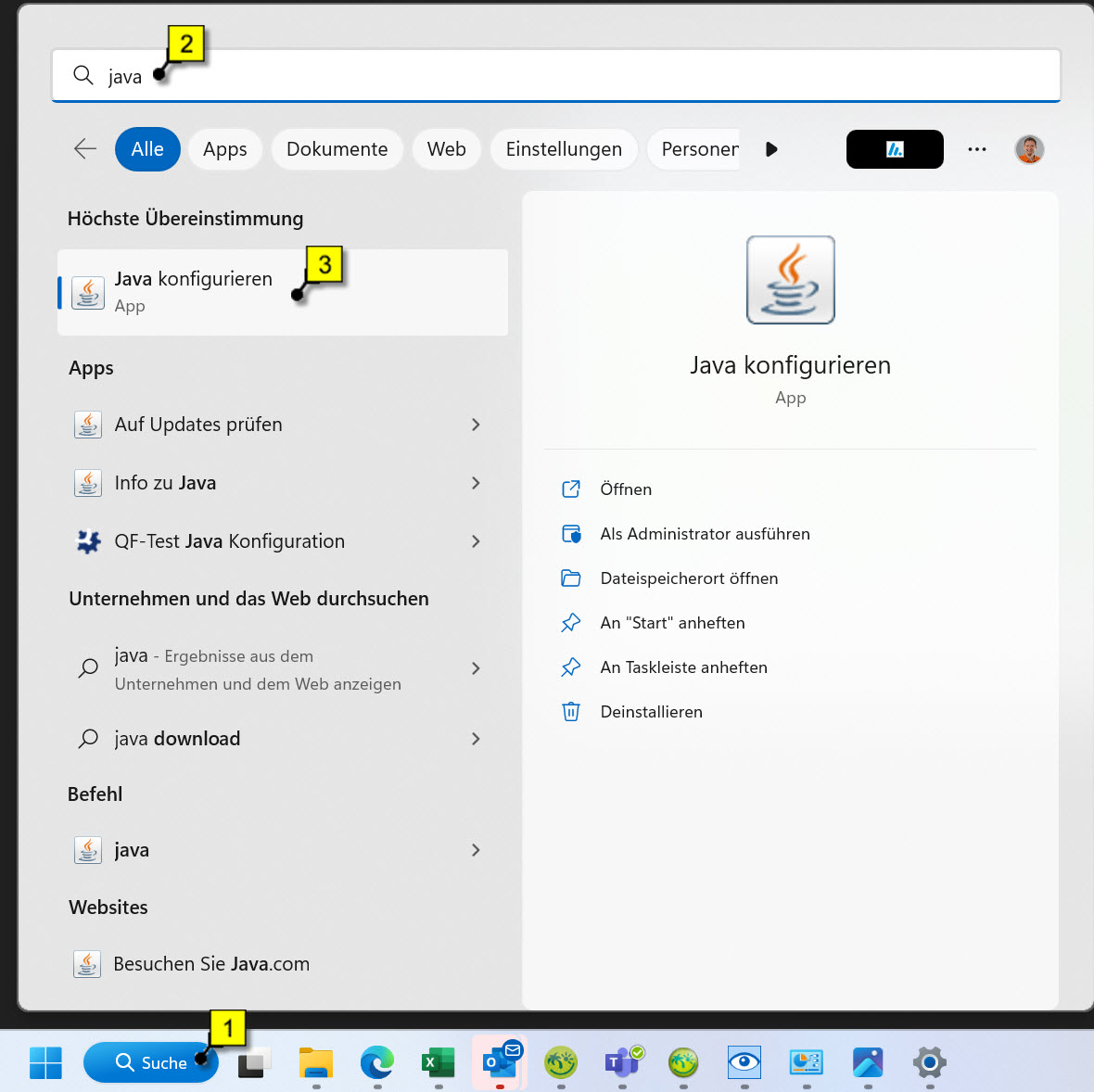Click the search input field containing java
This screenshot has height=1092, width=1094.
tap(556, 76)
